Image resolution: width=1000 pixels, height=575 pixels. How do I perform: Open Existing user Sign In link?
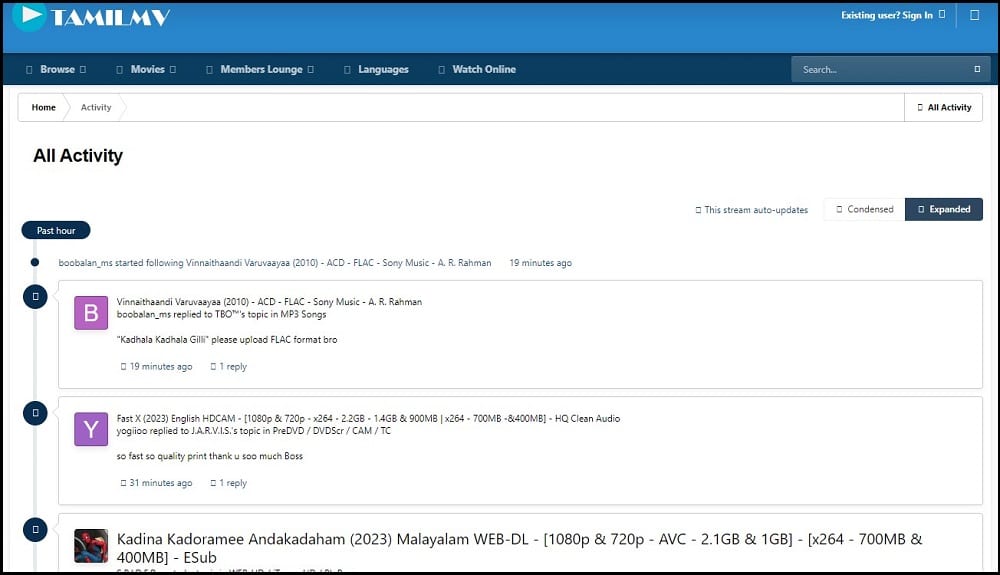892,15
